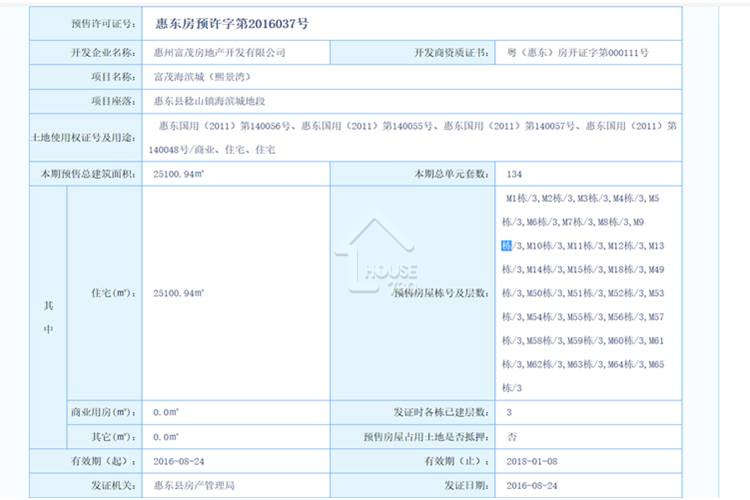
Task: Click the 预售房屋占用土地是否抵押 label
Action: pyautogui.click(x=426, y=437)
